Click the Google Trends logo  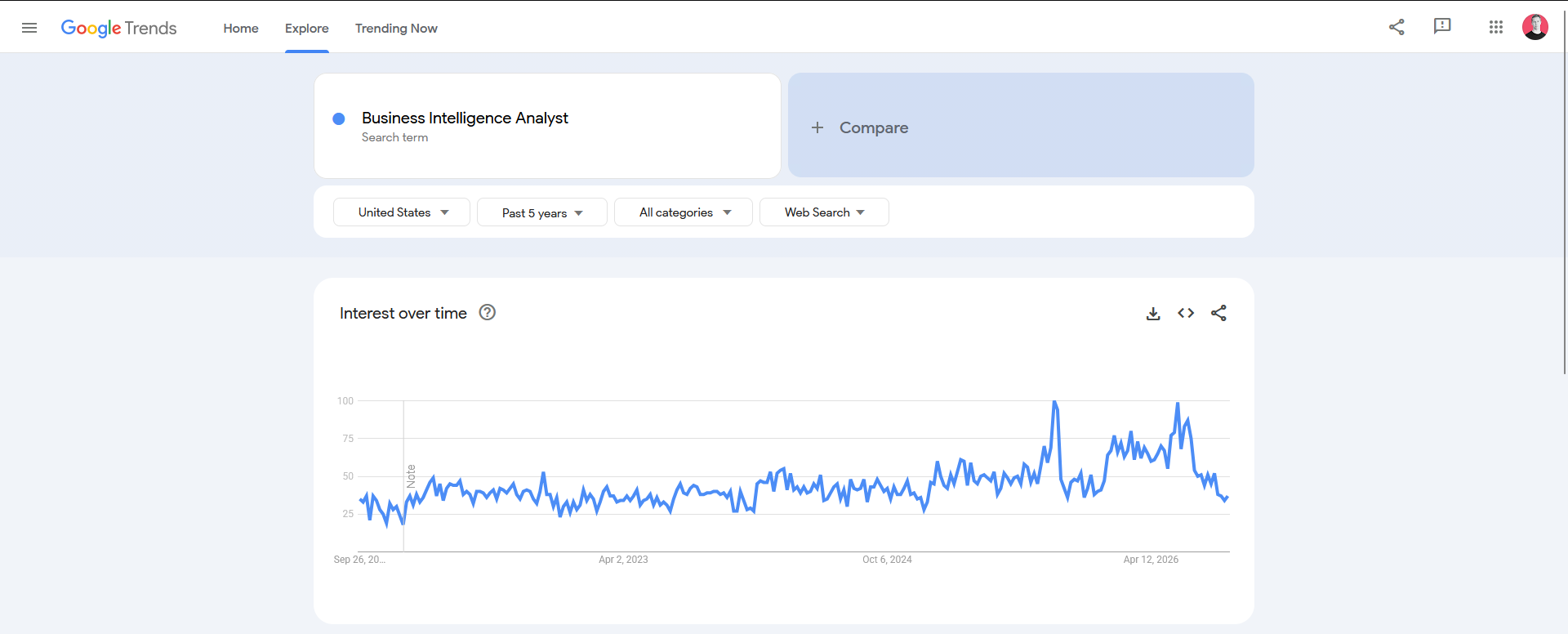119,28
